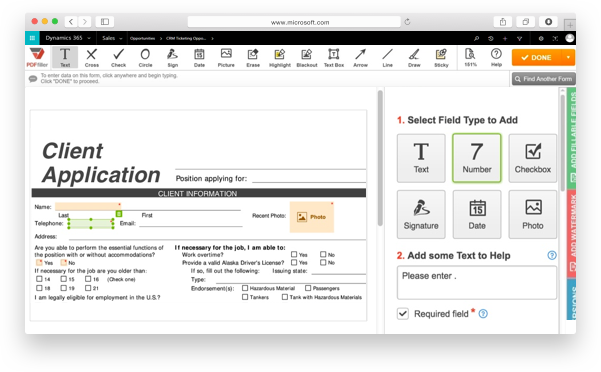The image size is (601, 372).
Task: Check Yes for Work overtime
Action: 294,254
